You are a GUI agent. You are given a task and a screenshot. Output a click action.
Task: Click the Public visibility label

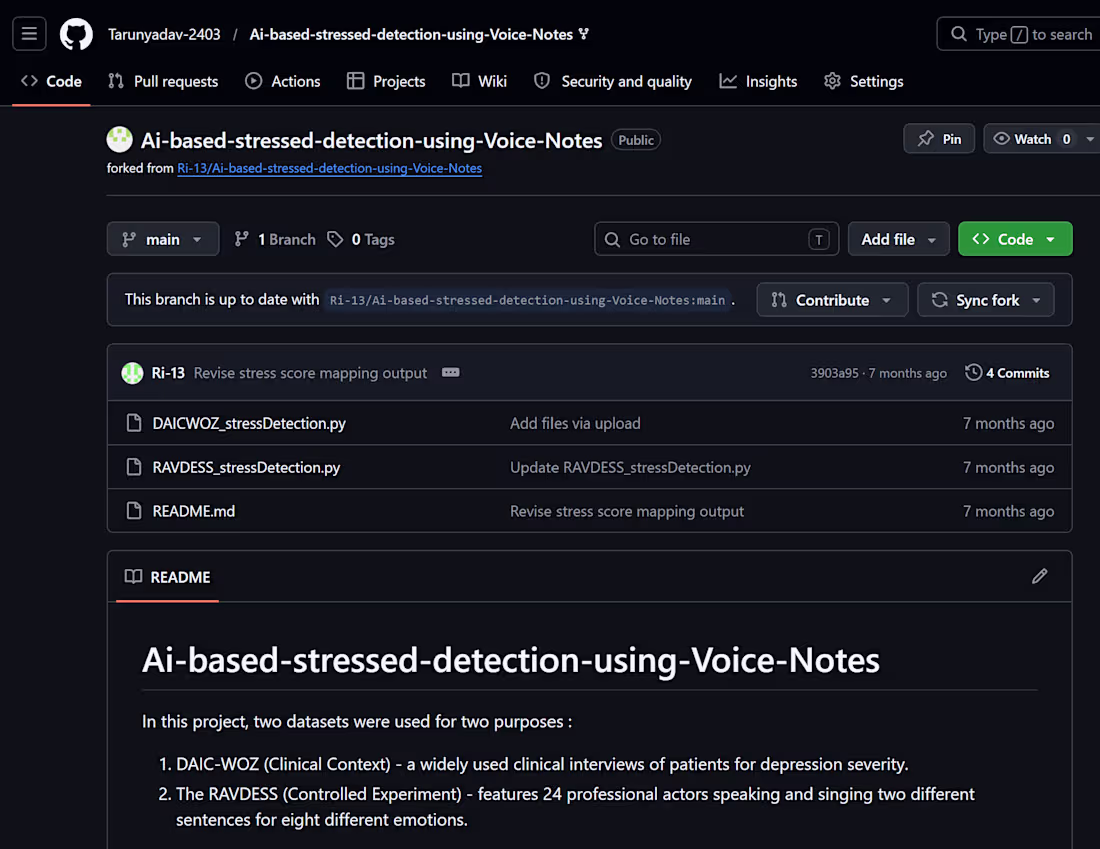click(x=636, y=140)
